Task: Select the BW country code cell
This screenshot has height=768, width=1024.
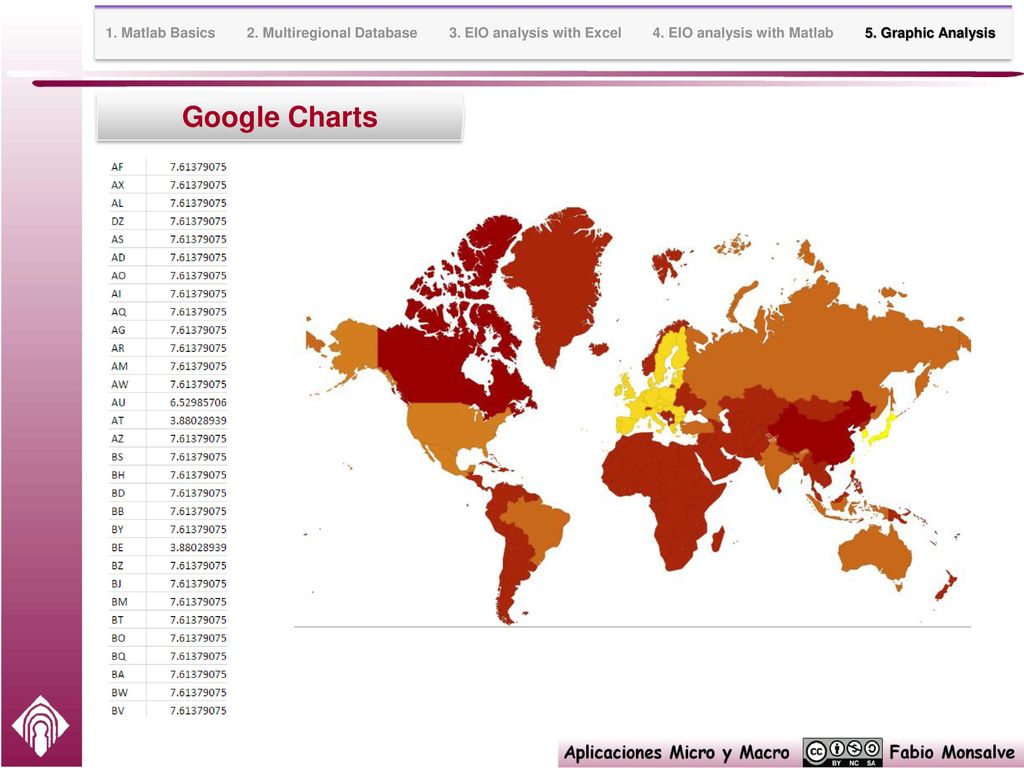Action: [119, 693]
